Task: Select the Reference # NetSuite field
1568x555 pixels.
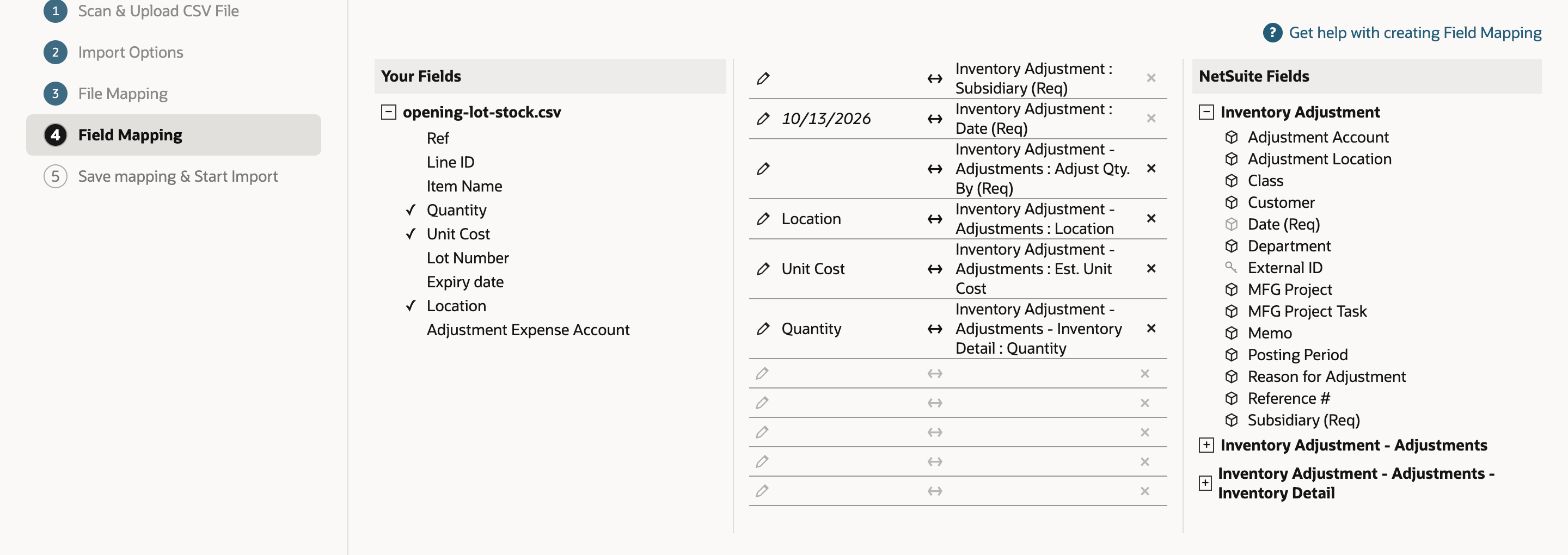Action: [1288, 399]
